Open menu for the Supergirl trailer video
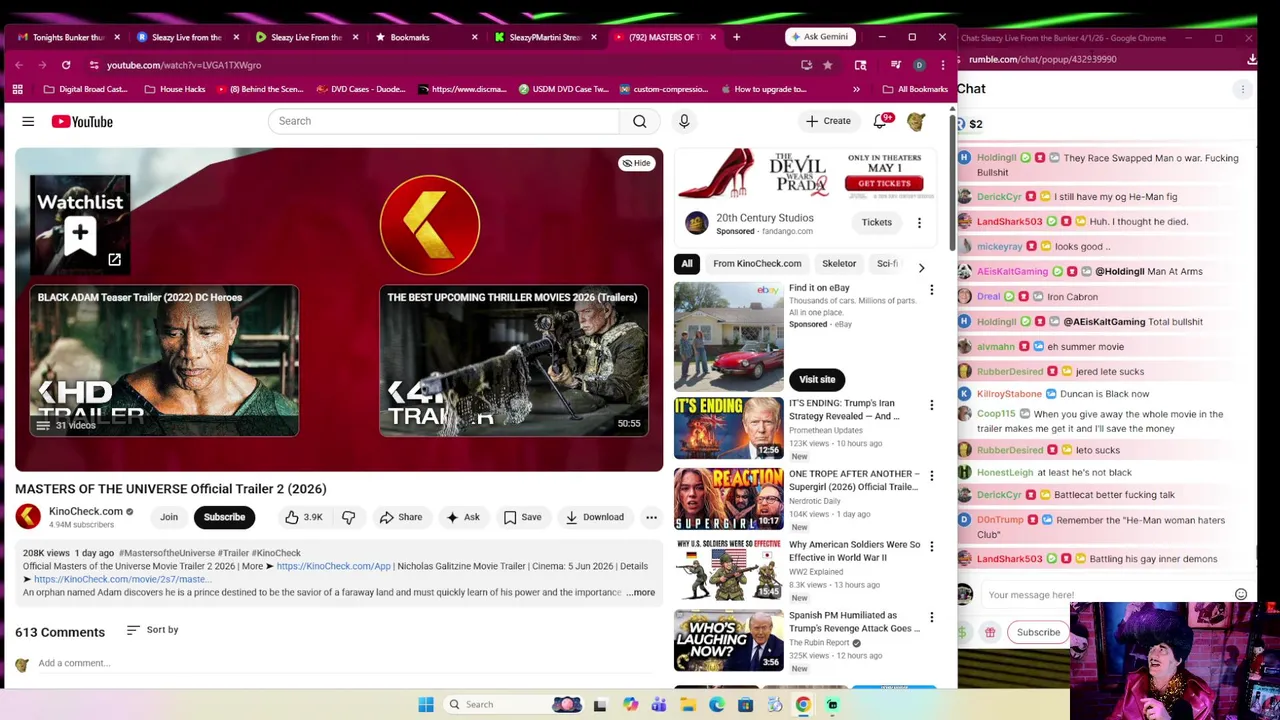This screenshot has width=1280, height=720. click(x=931, y=477)
